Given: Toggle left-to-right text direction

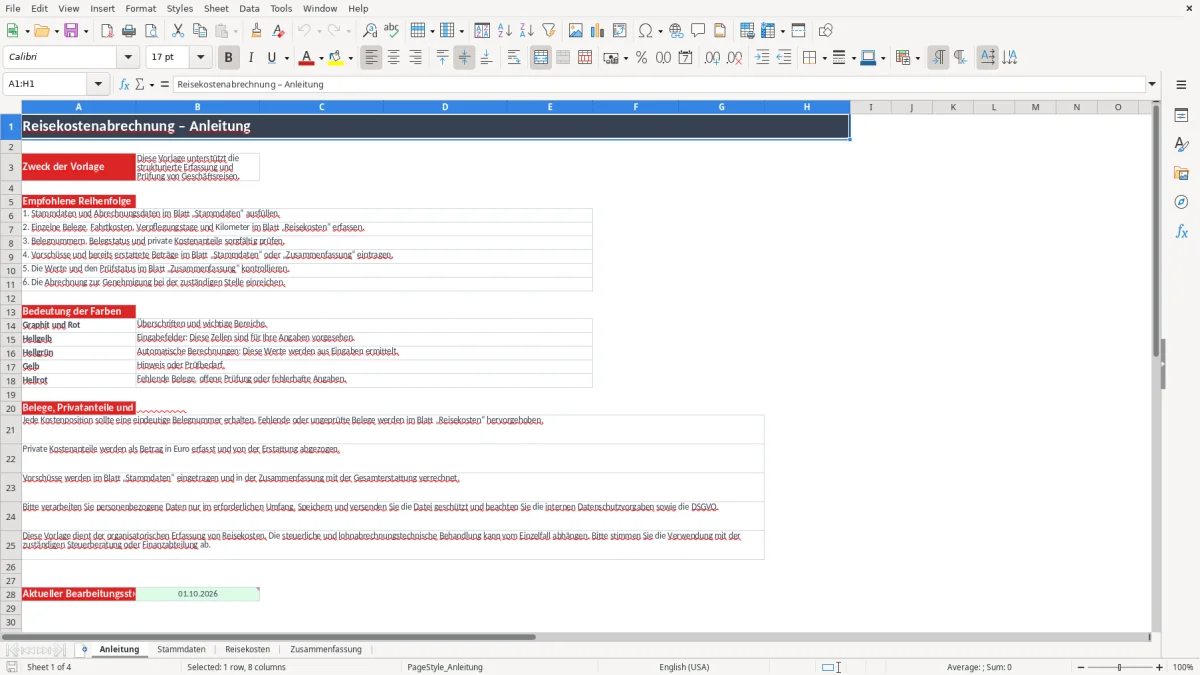Looking at the screenshot, I should click(938, 58).
